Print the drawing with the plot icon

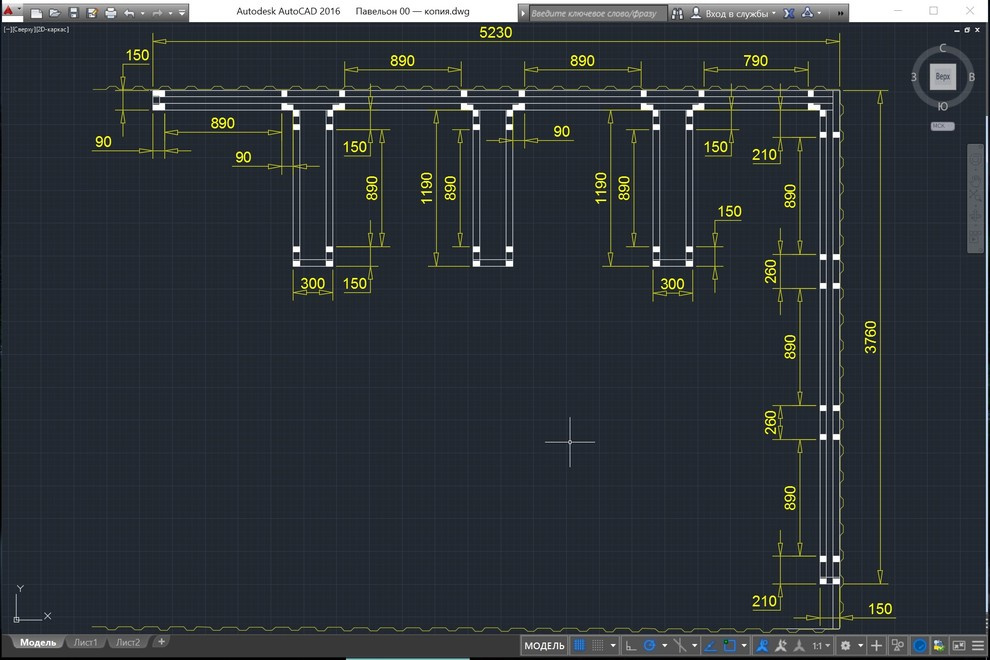(110, 13)
